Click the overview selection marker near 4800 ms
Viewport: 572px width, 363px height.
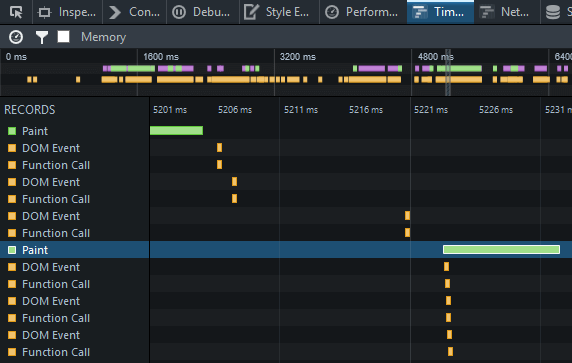pyautogui.click(x=448, y=72)
